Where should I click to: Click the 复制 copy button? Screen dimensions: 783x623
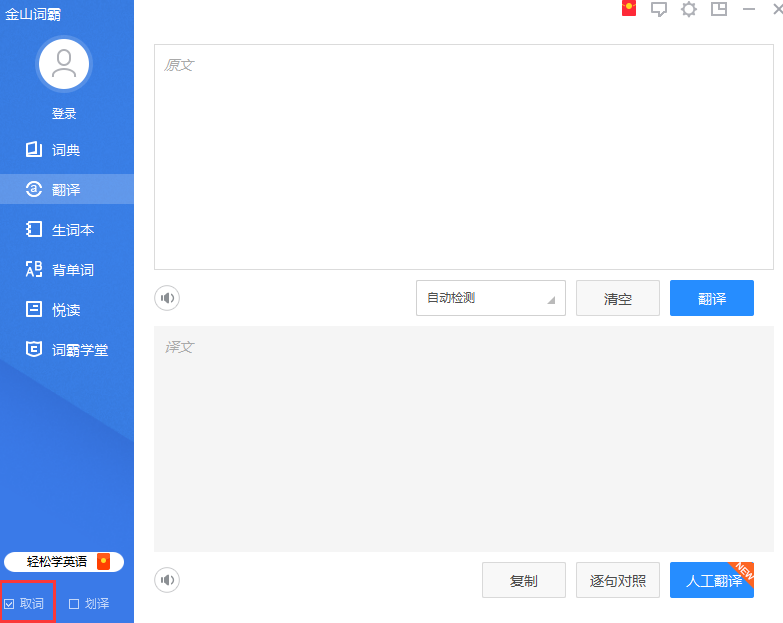point(524,580)
